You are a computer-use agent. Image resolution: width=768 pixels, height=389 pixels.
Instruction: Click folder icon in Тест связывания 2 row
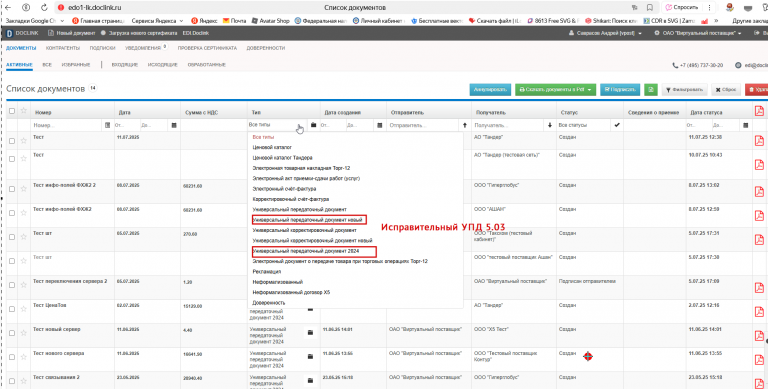310,380
